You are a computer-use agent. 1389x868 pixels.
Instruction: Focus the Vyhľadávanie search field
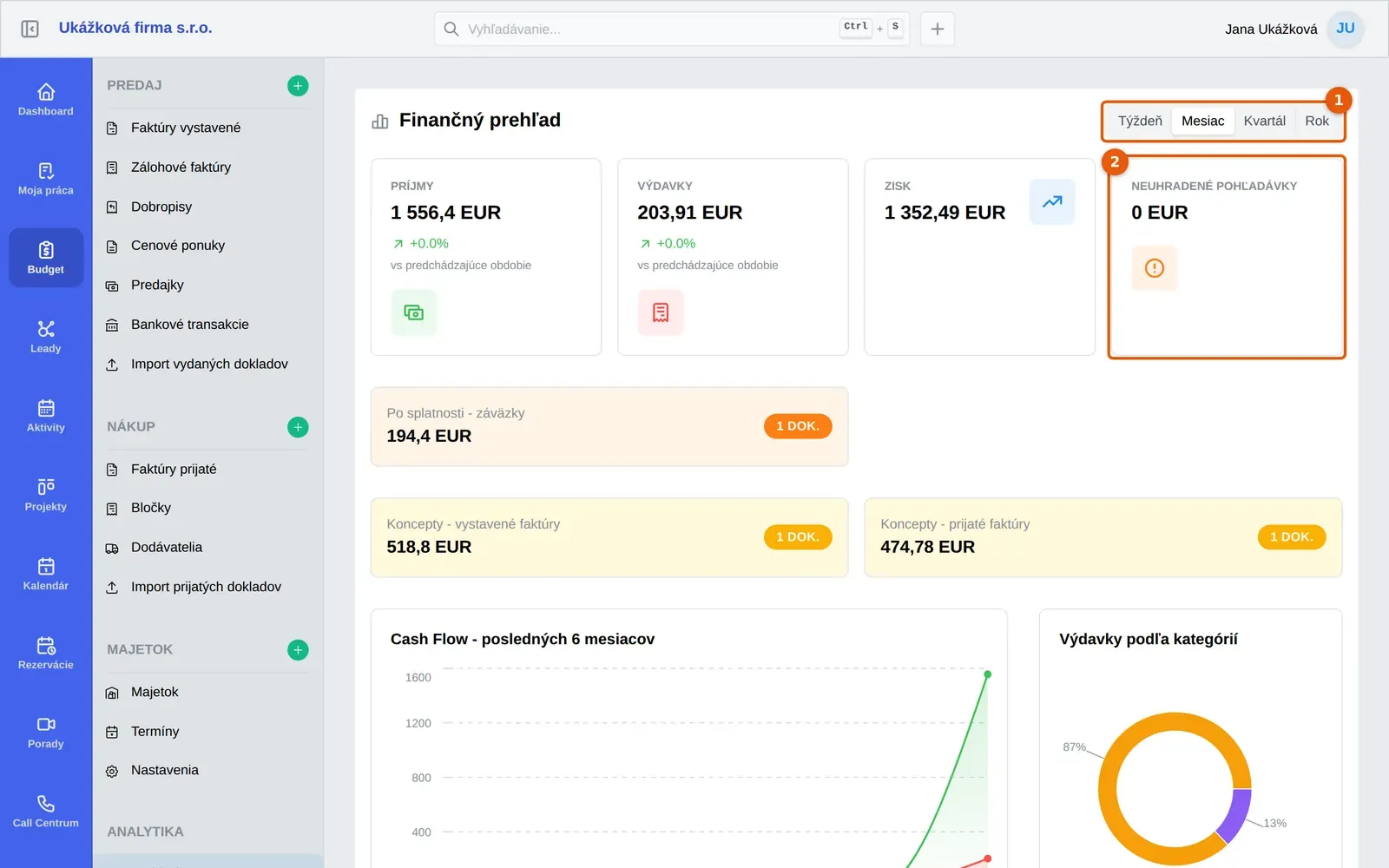click(672, 29)
